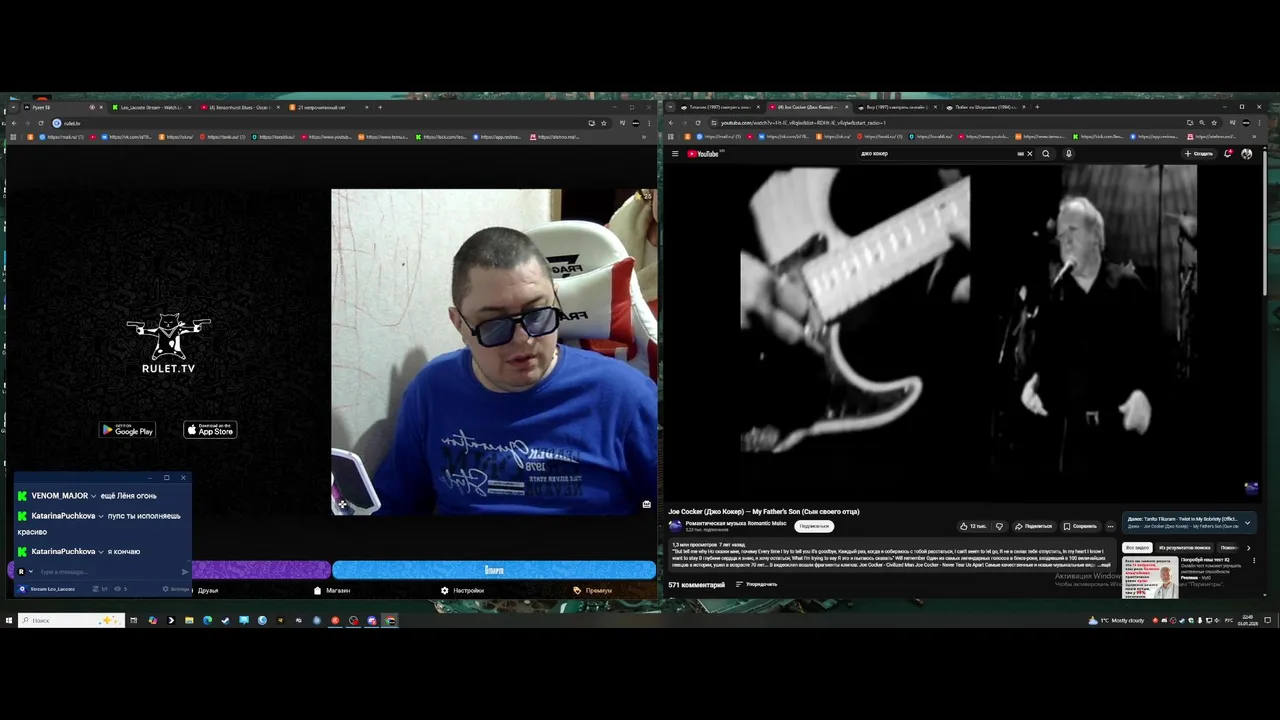Show next chips with arrow

coord(1248,548)
